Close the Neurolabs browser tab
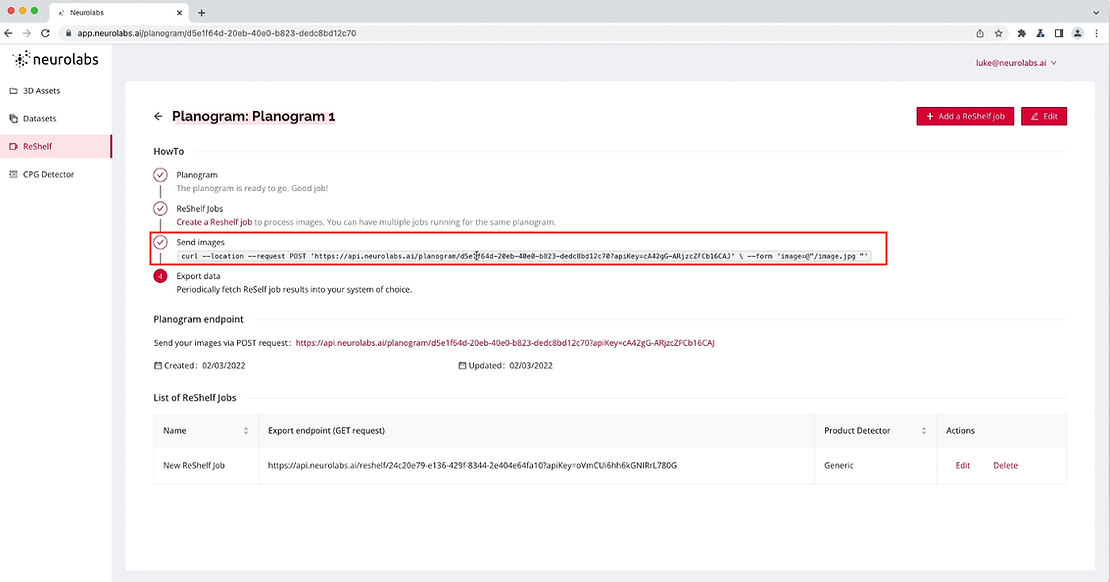This screenshot has width=1110, height=582. point(179,13)
